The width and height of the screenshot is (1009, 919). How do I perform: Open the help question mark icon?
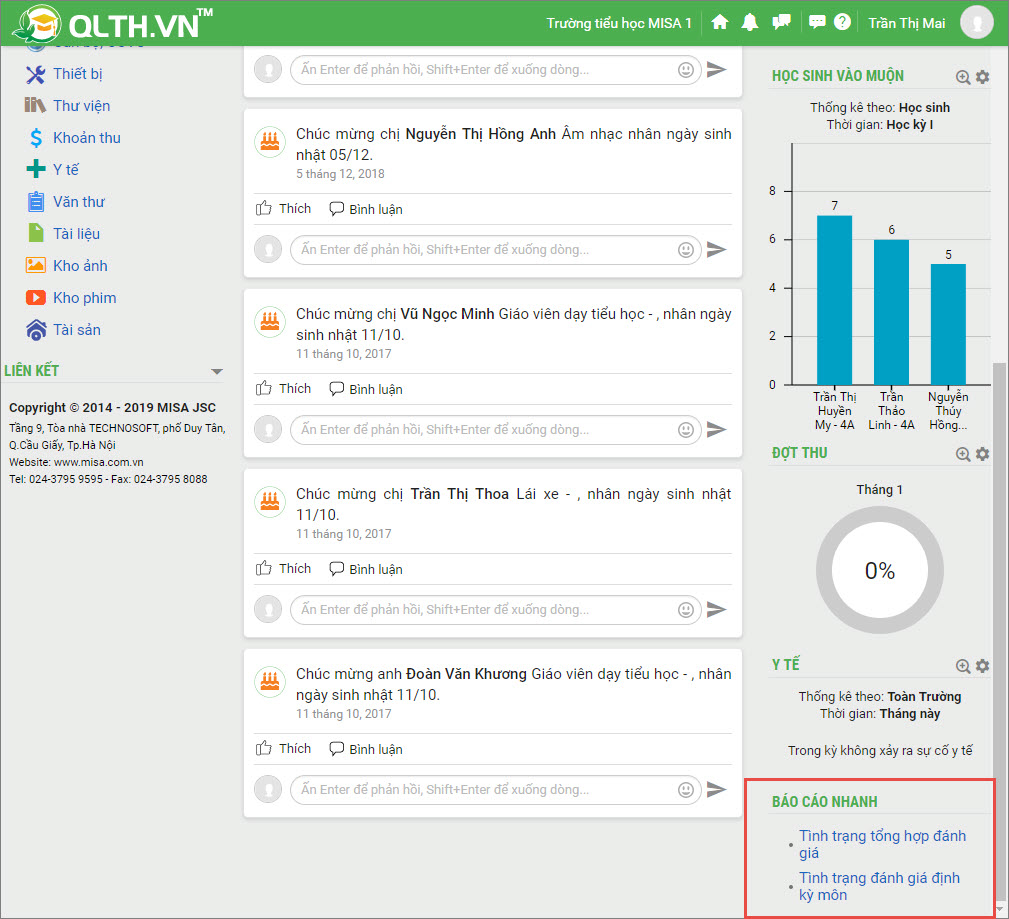842,23
